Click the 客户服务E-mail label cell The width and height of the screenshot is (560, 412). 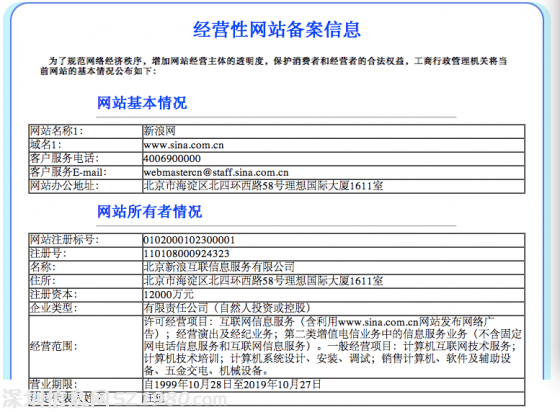click(x=86, y=172)
